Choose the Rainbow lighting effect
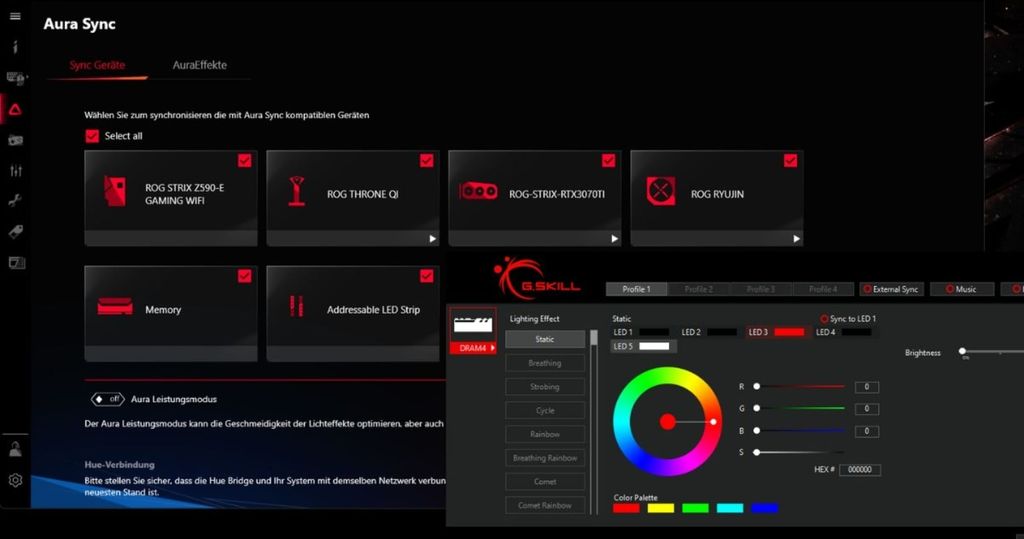The width and height of the screenshot is (1024, 539). click(545, 434)
